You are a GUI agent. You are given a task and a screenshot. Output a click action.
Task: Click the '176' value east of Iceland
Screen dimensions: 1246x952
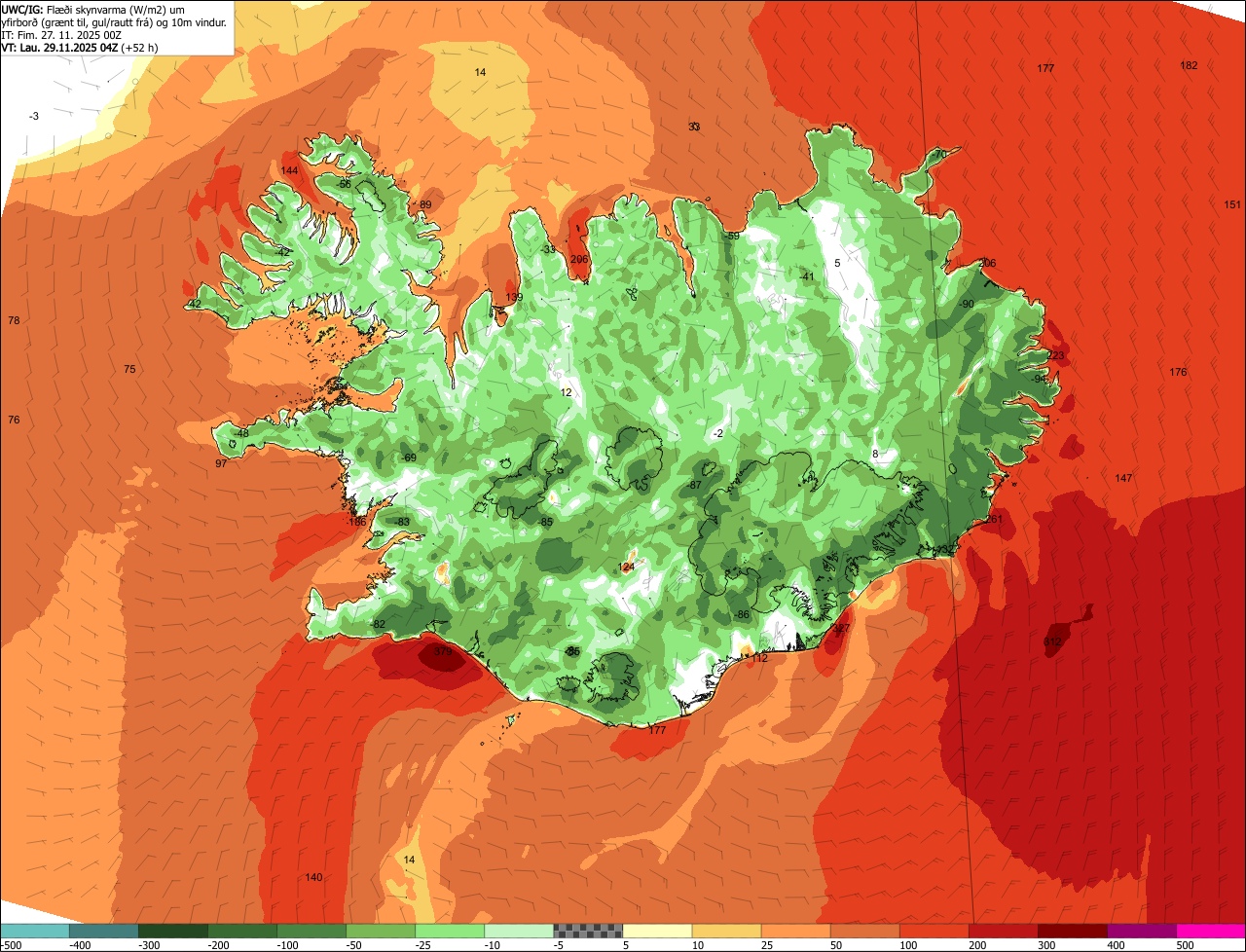point(1178,372)
